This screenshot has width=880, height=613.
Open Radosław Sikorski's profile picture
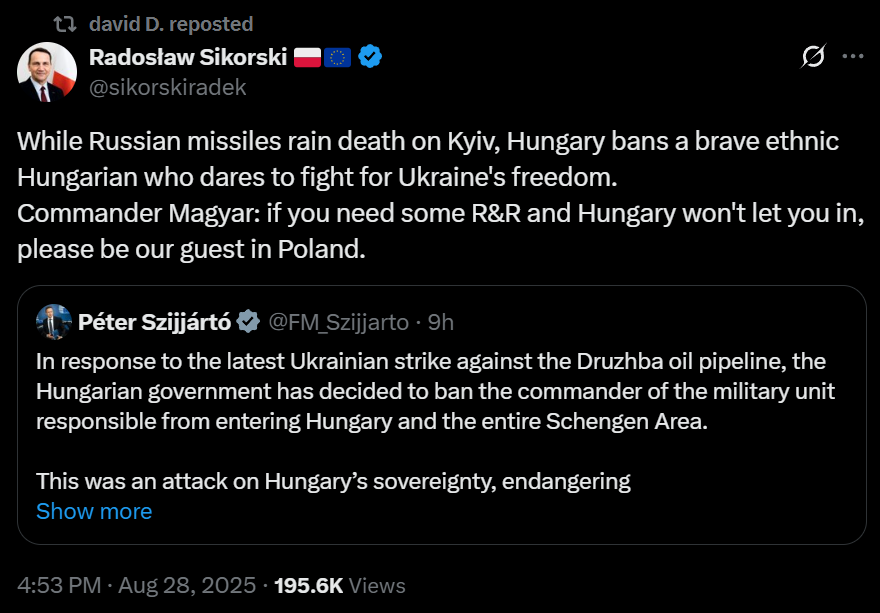pos(47,72)
